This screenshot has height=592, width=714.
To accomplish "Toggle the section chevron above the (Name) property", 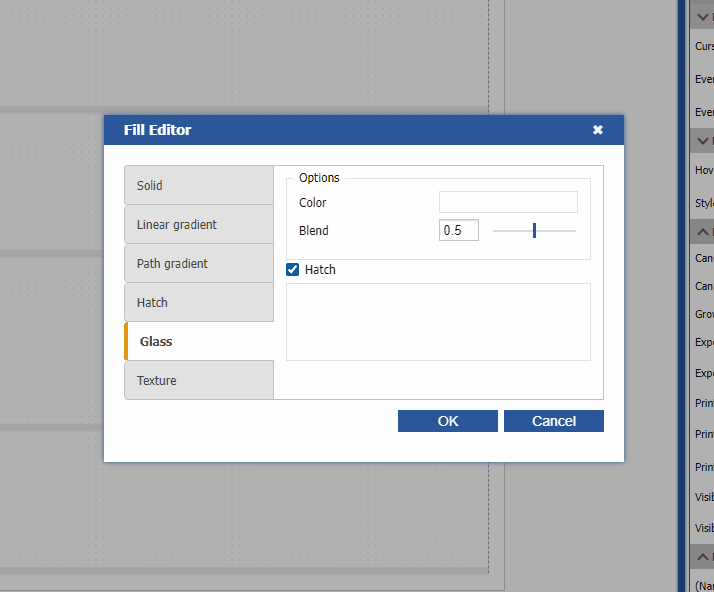I will (x=703, y=555).
